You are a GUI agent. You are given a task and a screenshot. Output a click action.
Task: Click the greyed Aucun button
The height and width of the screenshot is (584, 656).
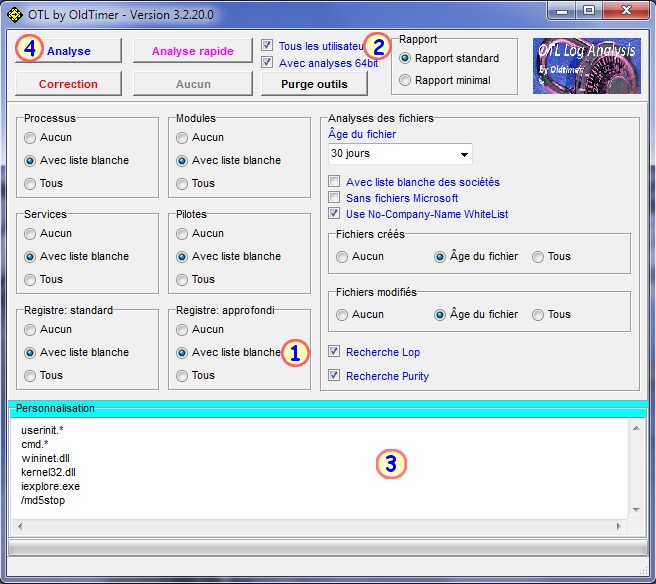coord(193,84)
